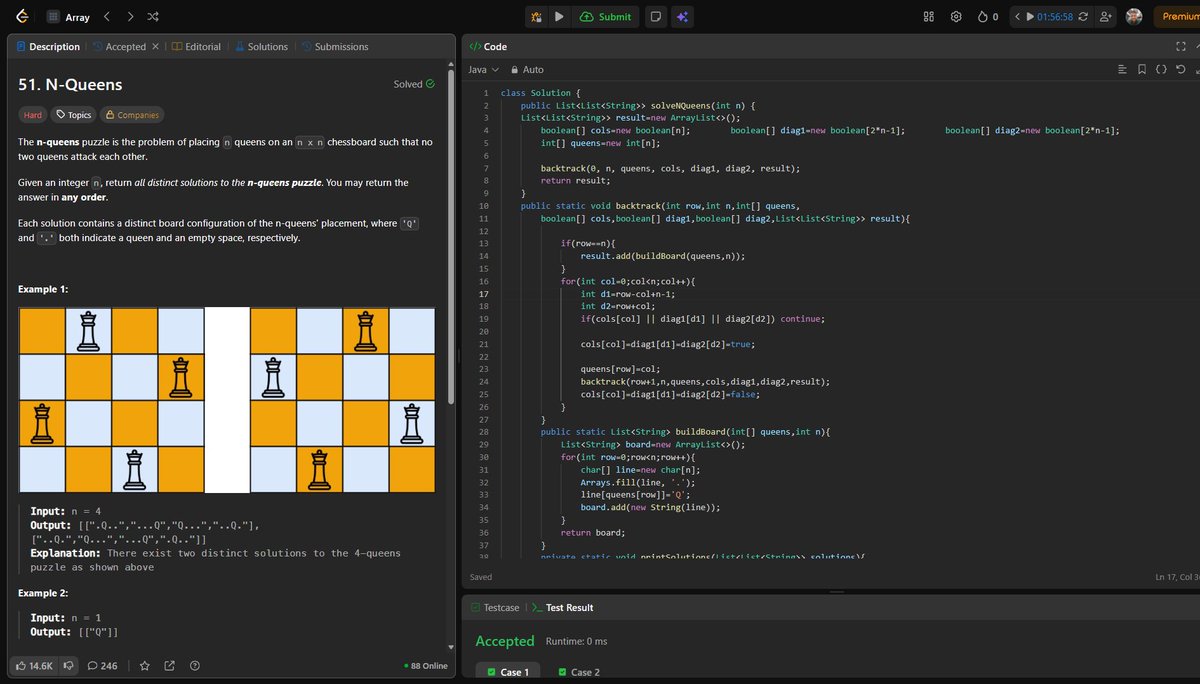Click the Code panel header
Viewport: 1200px width, 684px height.
pos(489,46)
